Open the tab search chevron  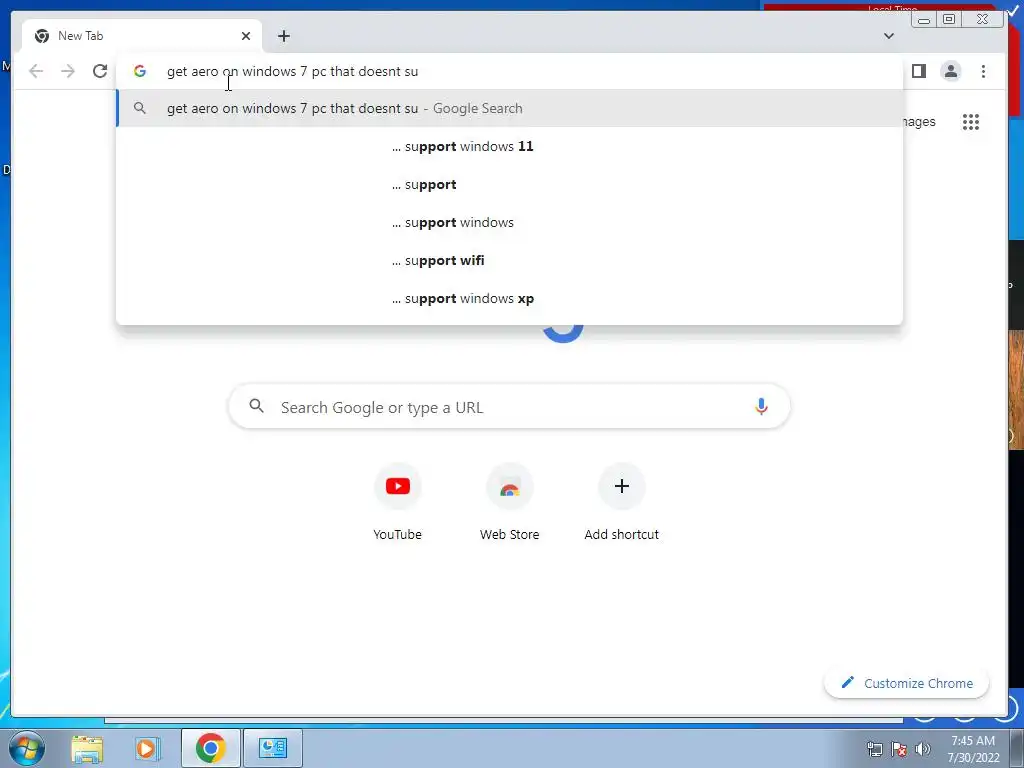889,36
